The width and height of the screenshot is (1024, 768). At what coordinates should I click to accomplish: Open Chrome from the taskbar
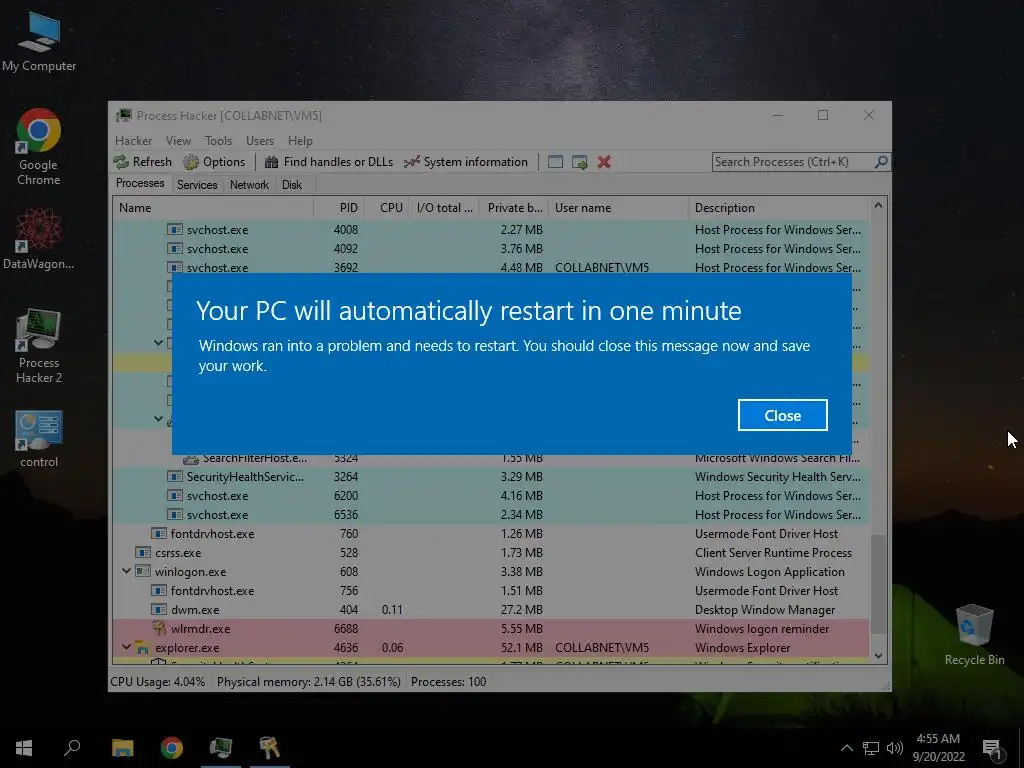(x=172, y=748)
